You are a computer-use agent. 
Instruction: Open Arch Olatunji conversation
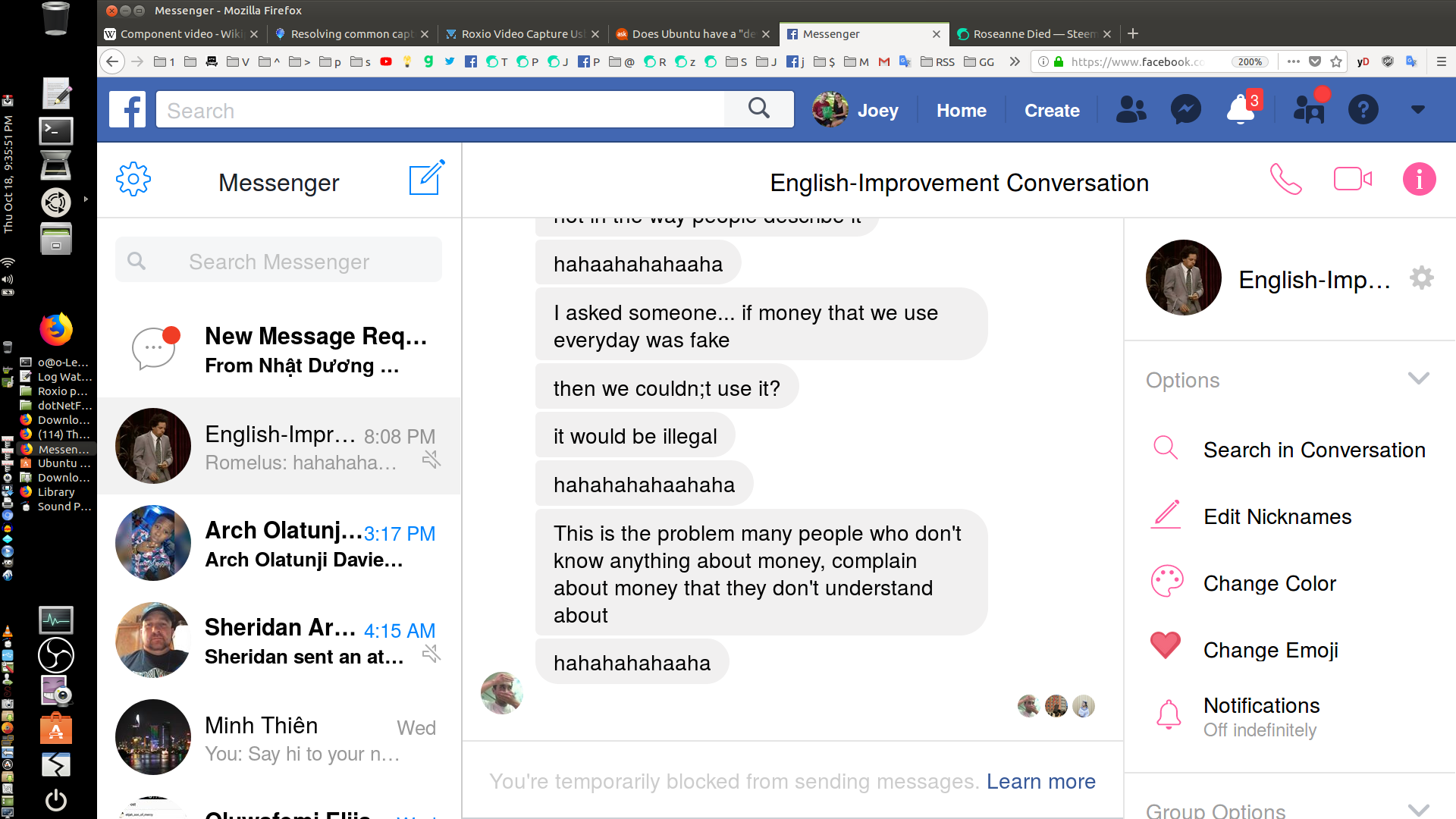[279, 544]
